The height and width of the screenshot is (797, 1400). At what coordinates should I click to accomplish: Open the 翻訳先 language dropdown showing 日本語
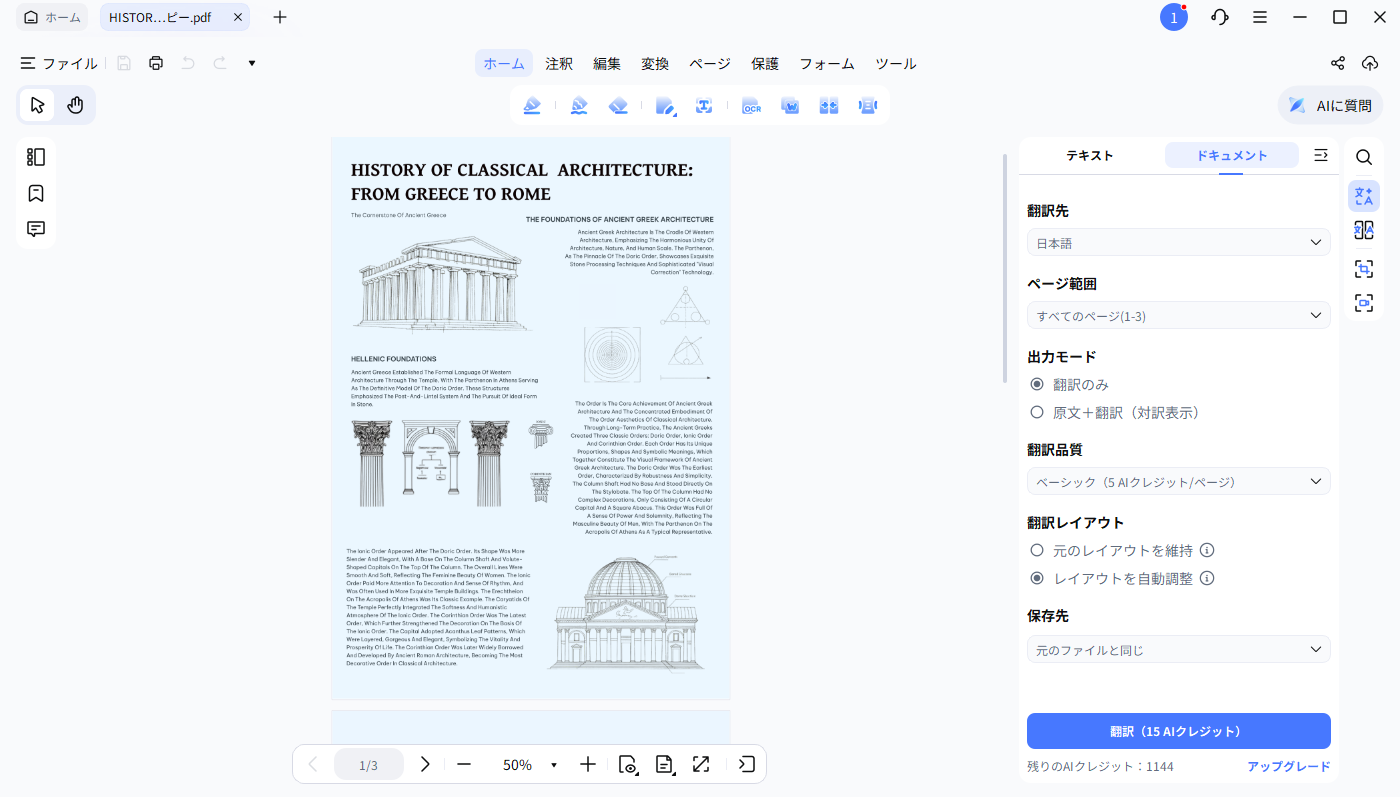(x=1179, y=243)
